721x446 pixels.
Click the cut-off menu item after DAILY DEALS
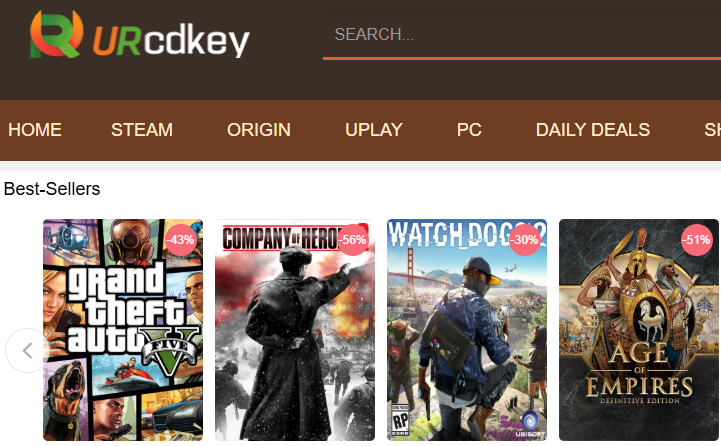[712, 130]
